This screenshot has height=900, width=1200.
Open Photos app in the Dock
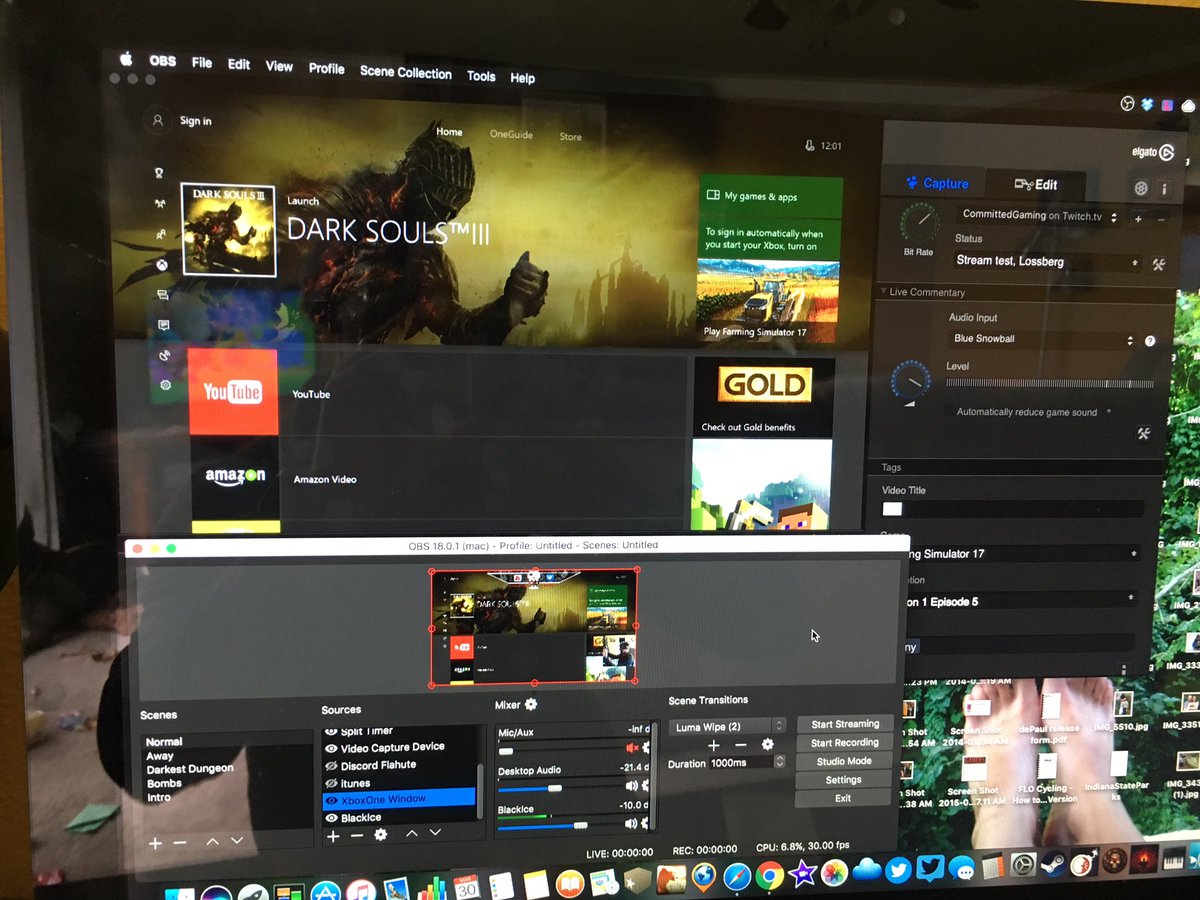click(833, 874)
